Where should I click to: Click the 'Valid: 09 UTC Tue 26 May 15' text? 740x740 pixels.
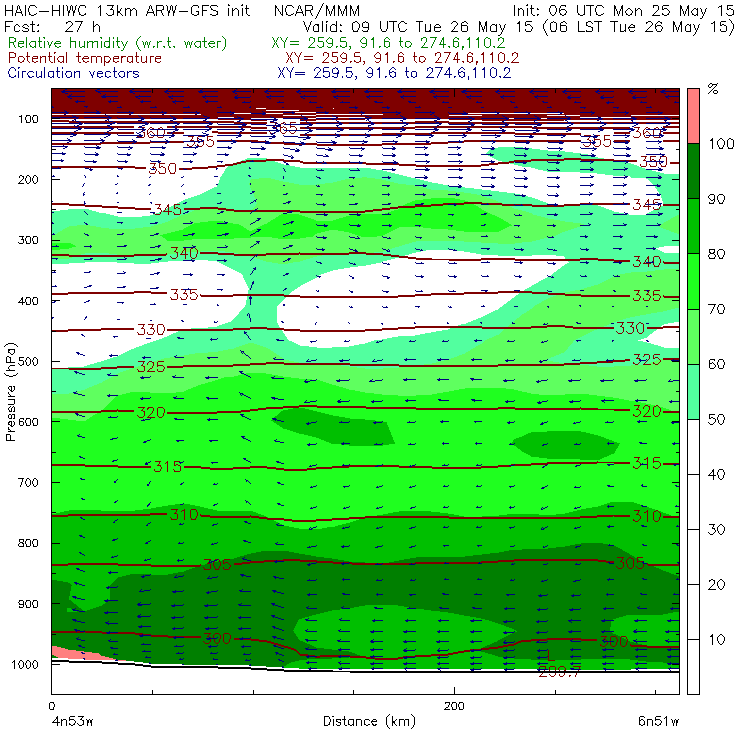[420, 26]
